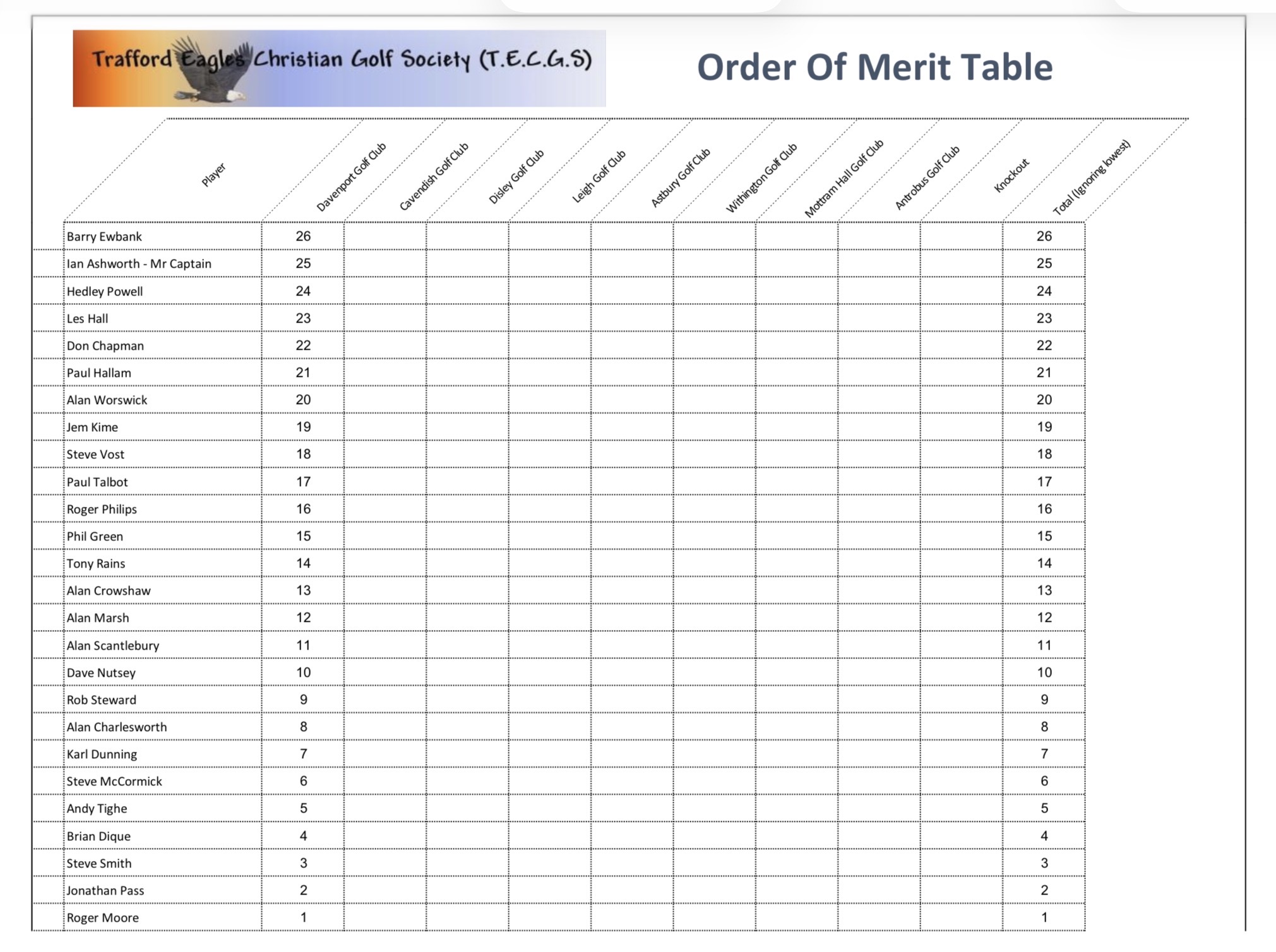Select the Steve McCormick player name

click(x=114, y=782)
